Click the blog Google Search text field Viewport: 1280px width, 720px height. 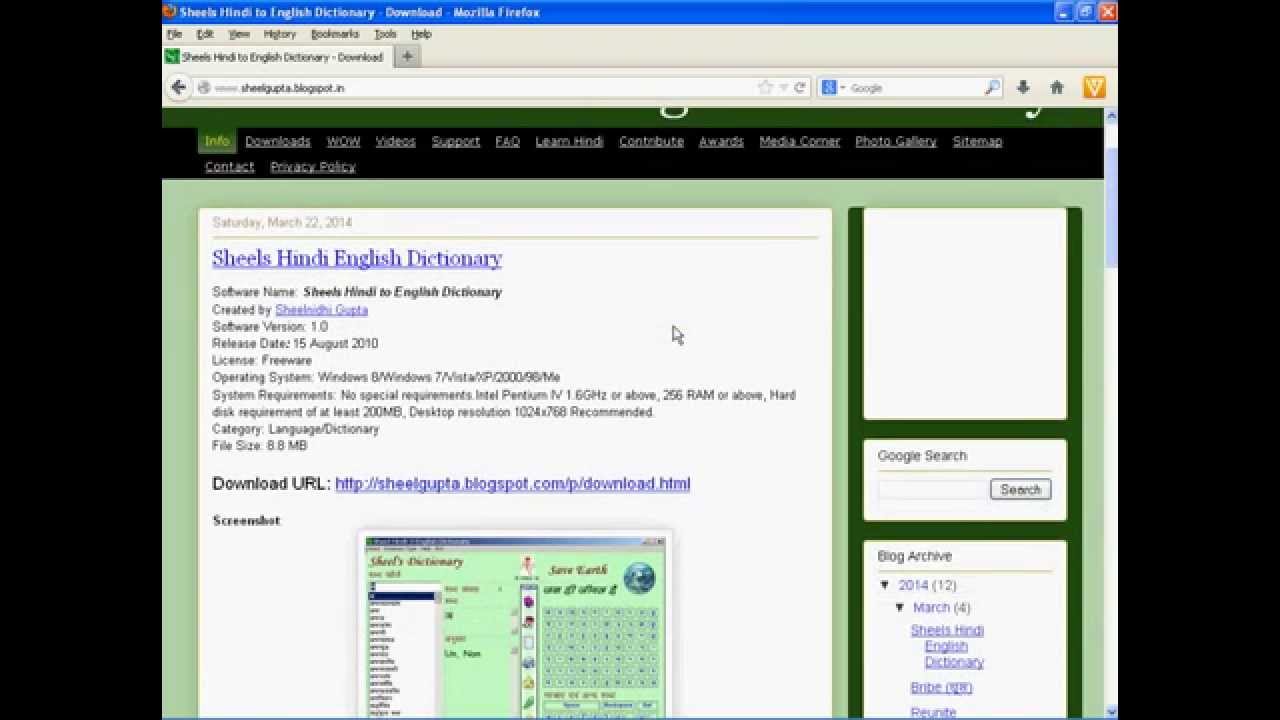click(932, 489)
